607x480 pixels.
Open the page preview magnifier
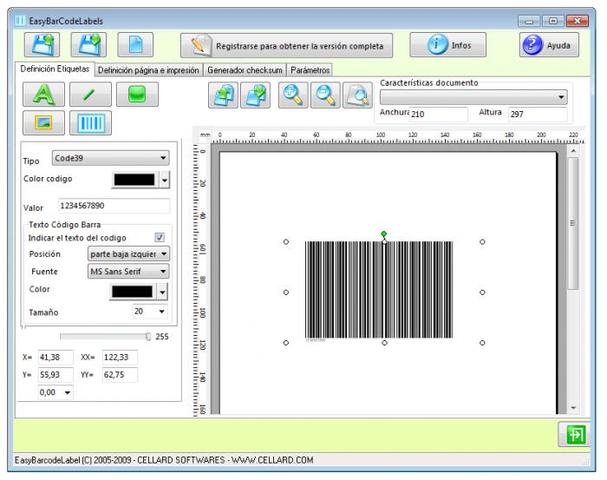click(357, 95)
